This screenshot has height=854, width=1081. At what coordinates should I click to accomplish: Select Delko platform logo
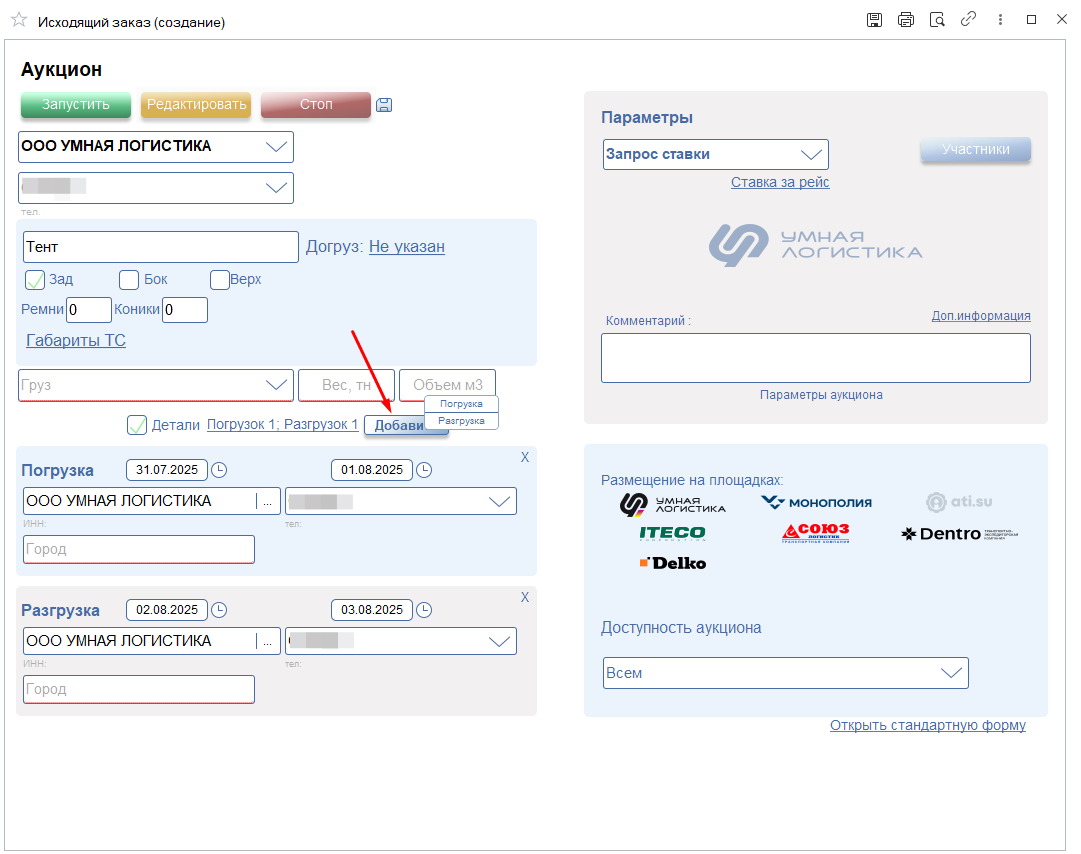click(x=672, y=563)
